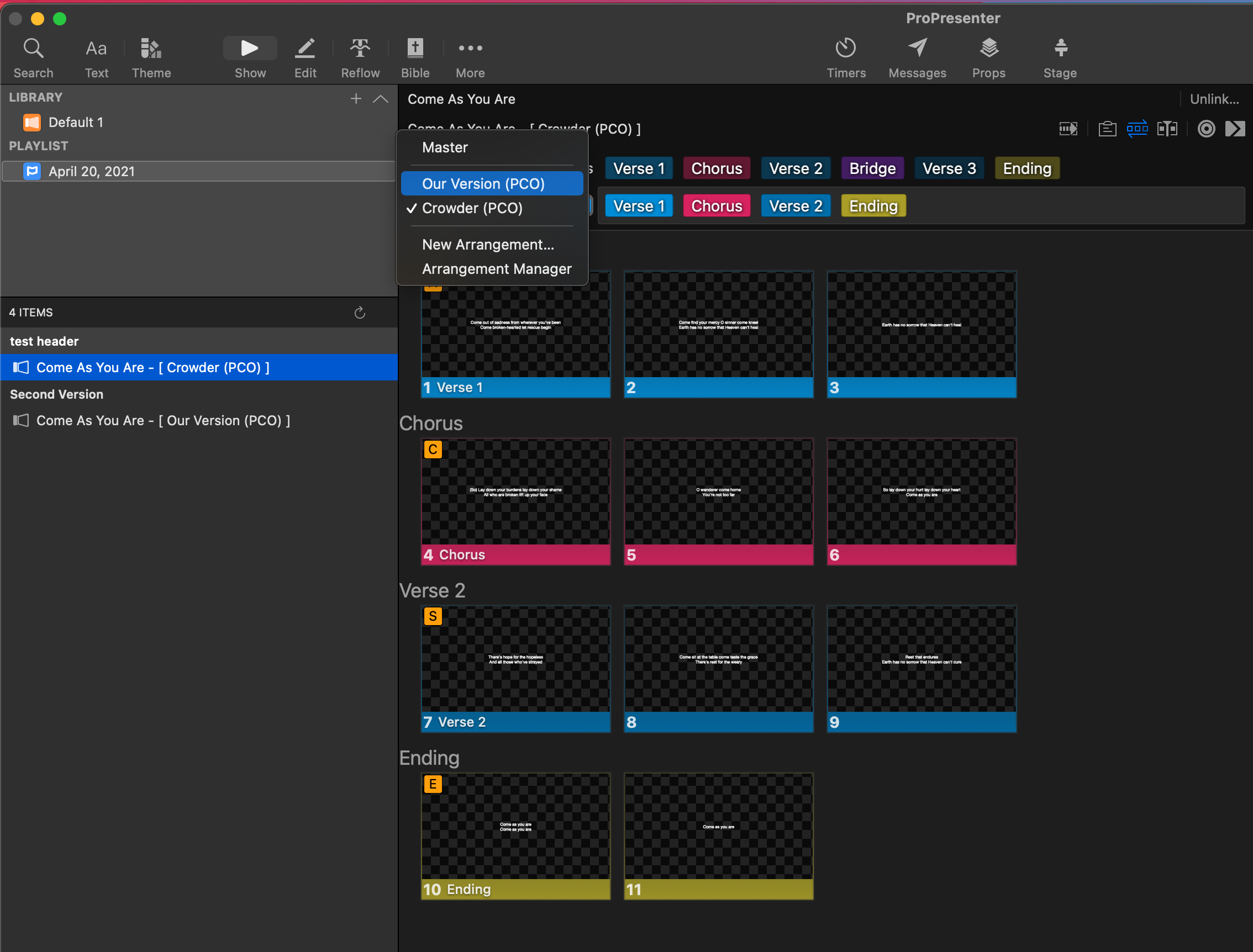Click the record target circle icon
1253x952 pixels.
point(1206,129)
